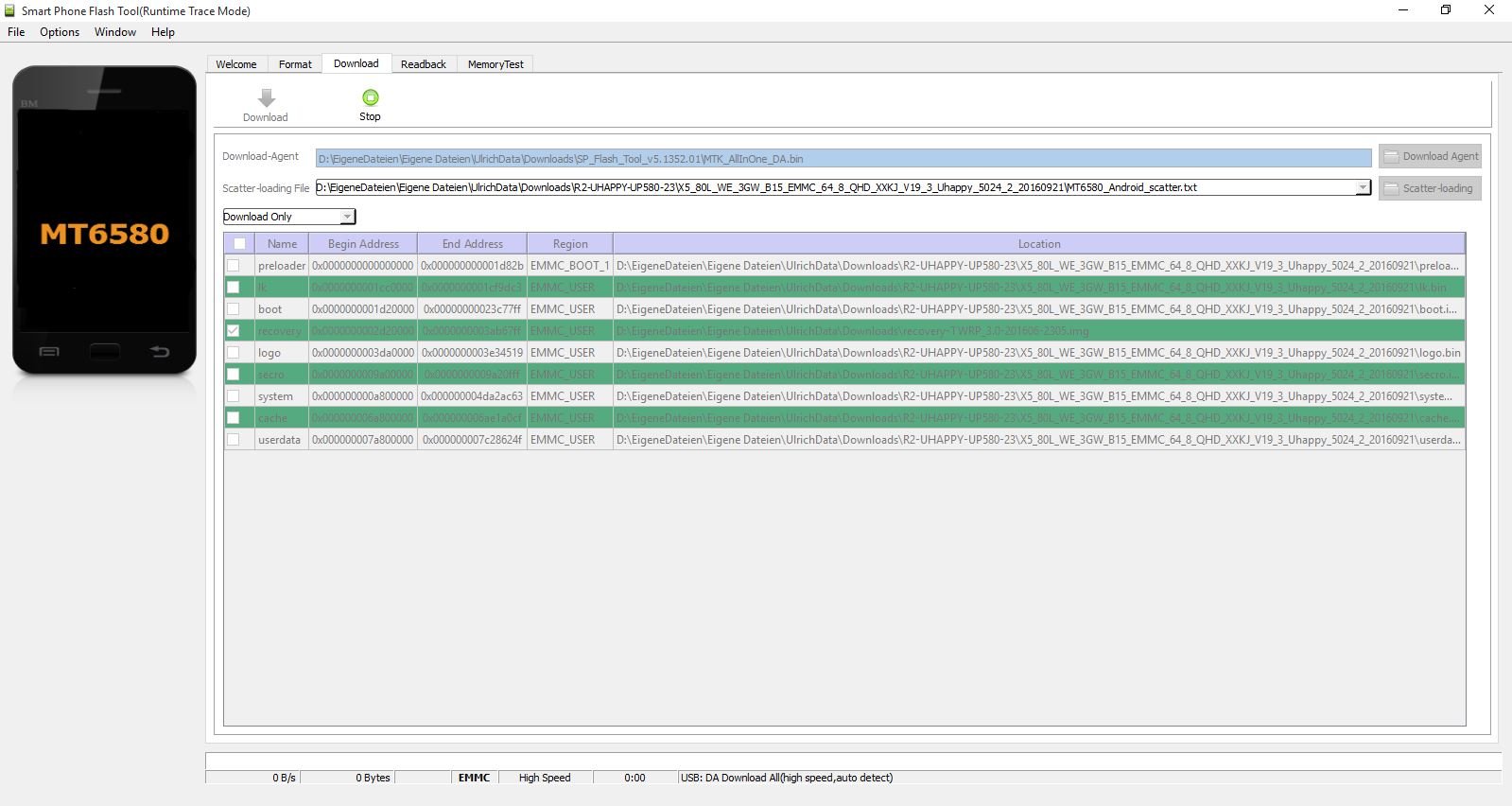Click the boot name cell

pyautogui.click(x=282, y=309)
